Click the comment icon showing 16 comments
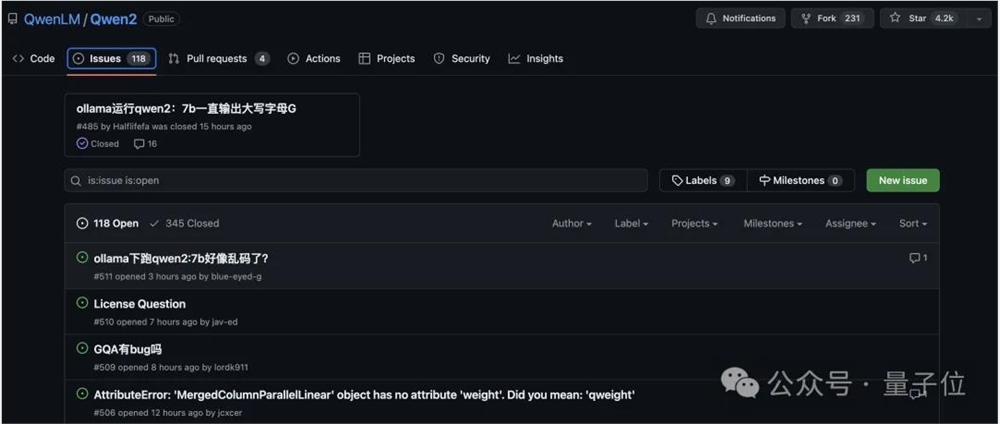 point(139,144)
